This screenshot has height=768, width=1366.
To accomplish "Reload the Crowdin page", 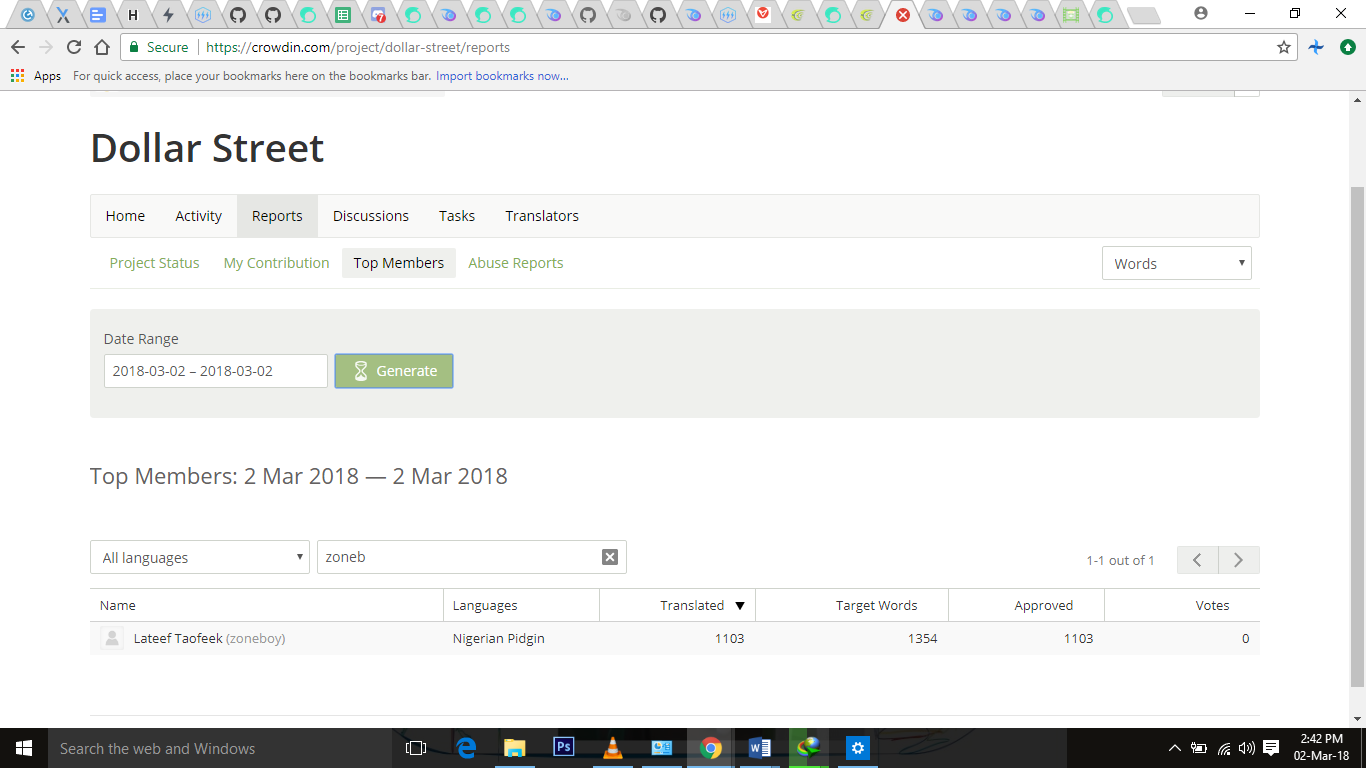I will coord(73,47).
